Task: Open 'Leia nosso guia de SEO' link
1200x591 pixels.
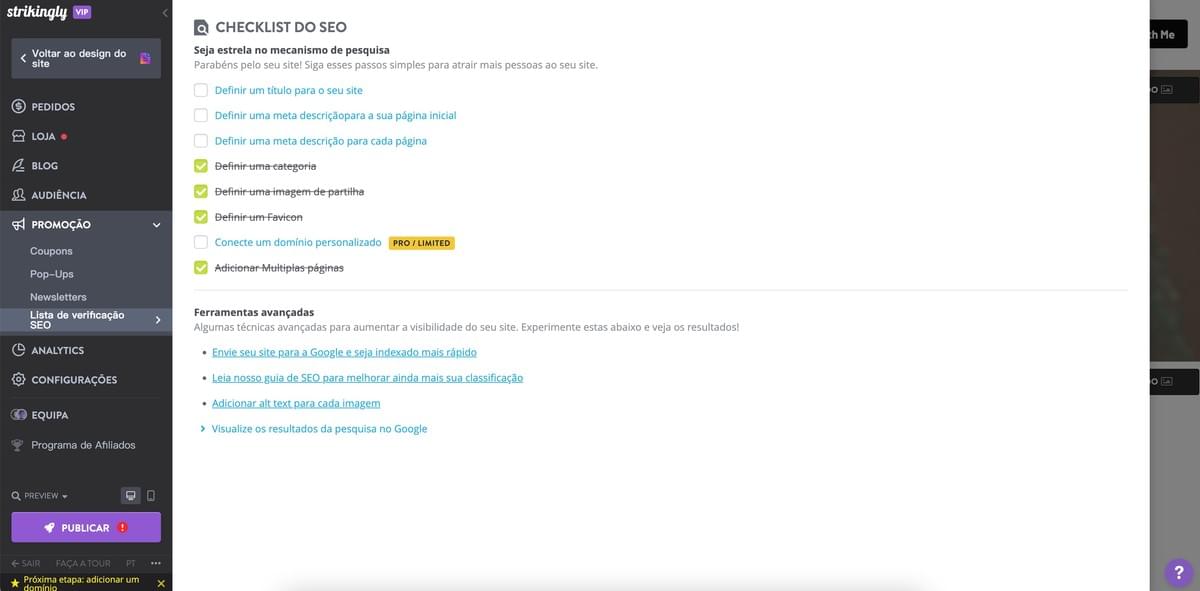Action: [366, 377]
